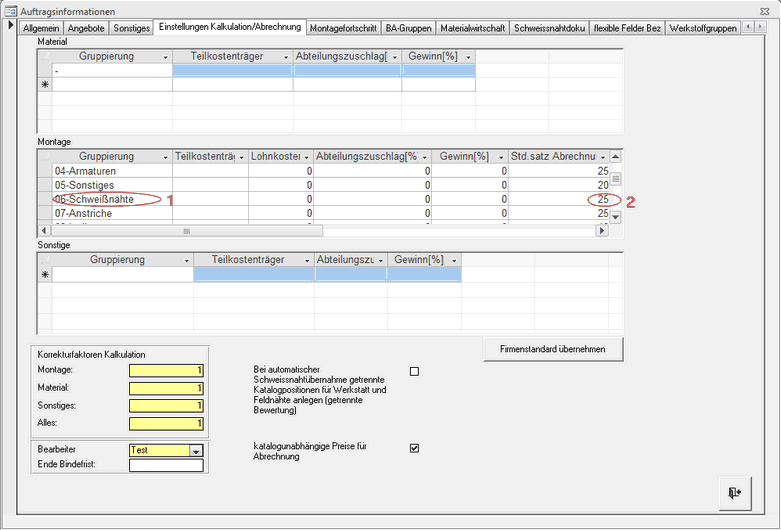Open Gewinn[%] column dropdown in Montage table
Image resolution: width=781 pixels, height=530 pixels.
pos(501,157)
